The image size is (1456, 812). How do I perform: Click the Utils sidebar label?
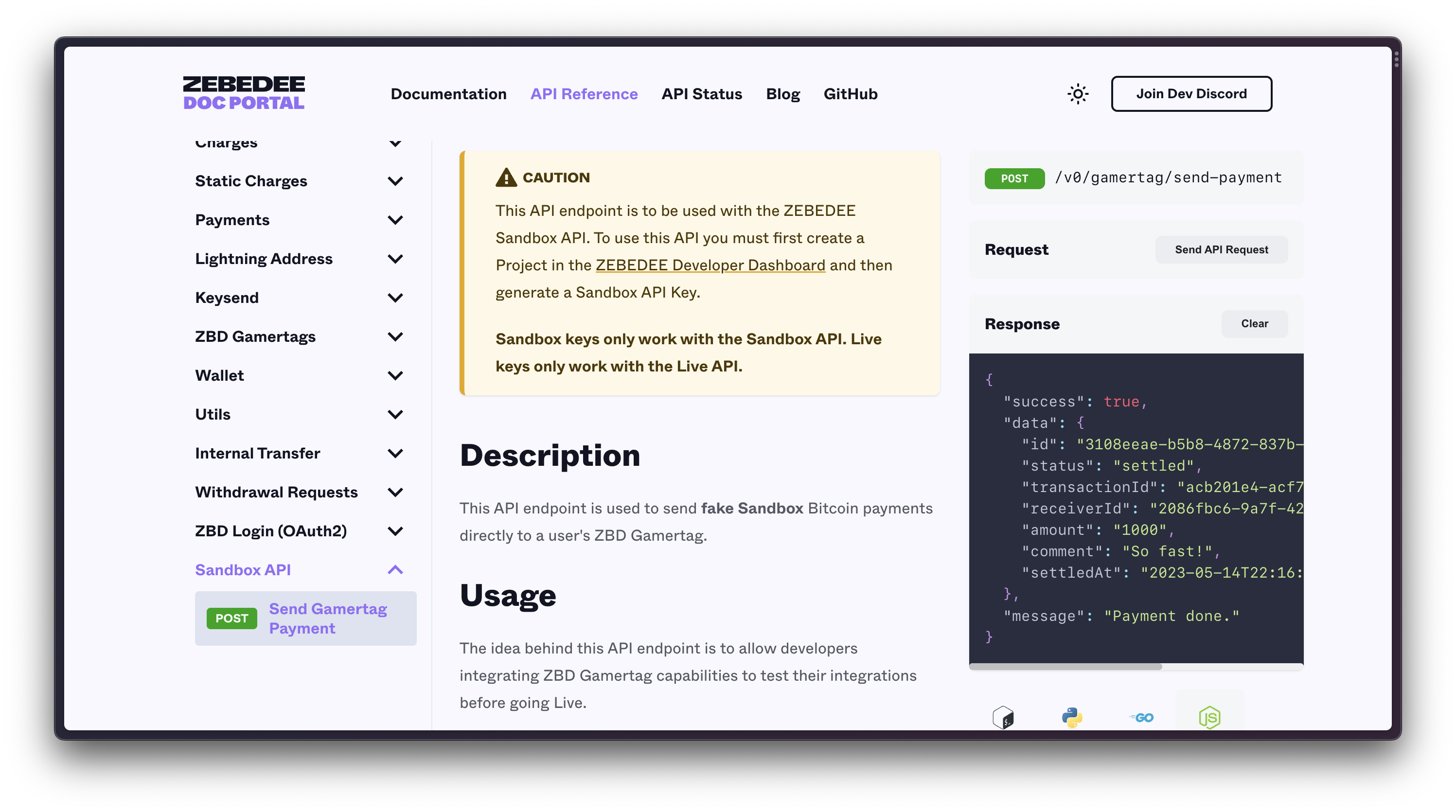[x=213, y=415]
